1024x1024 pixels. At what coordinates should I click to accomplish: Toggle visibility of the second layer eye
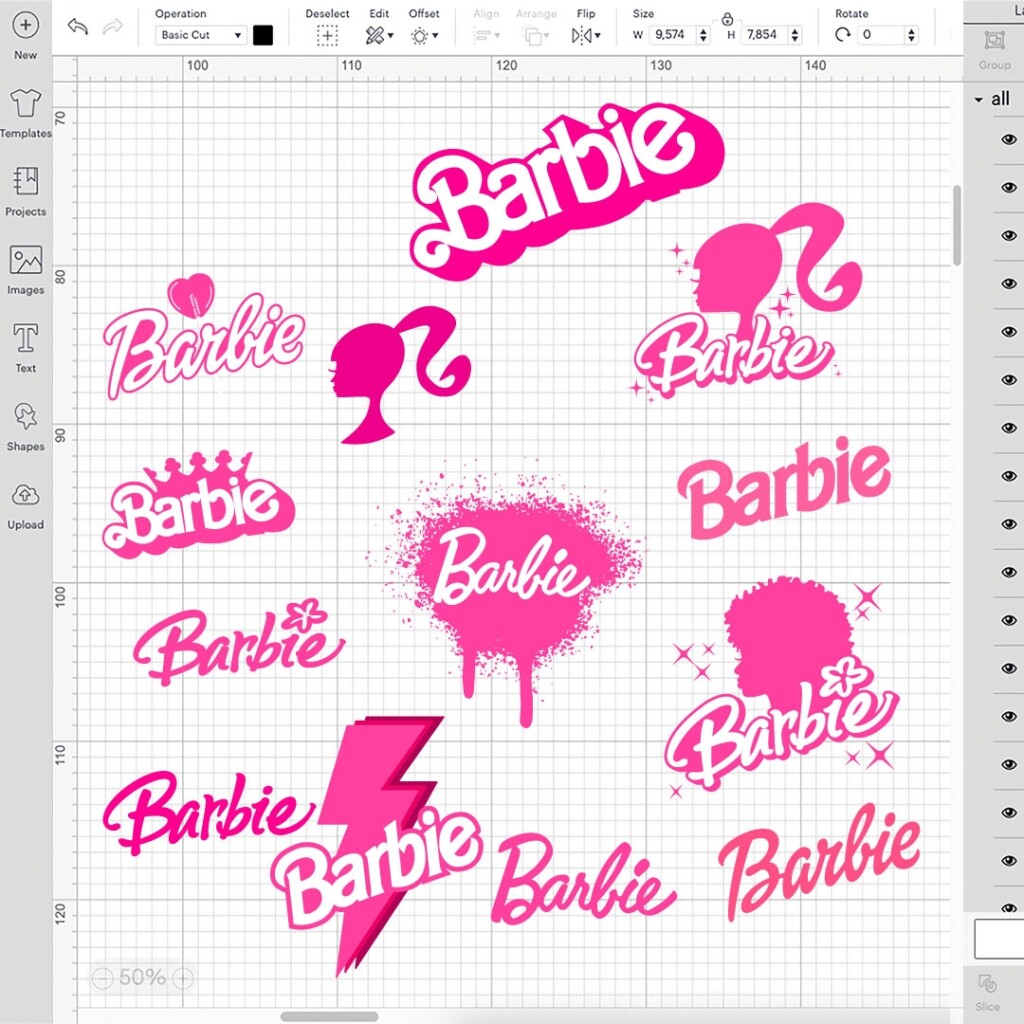(x=1008, y=187)
